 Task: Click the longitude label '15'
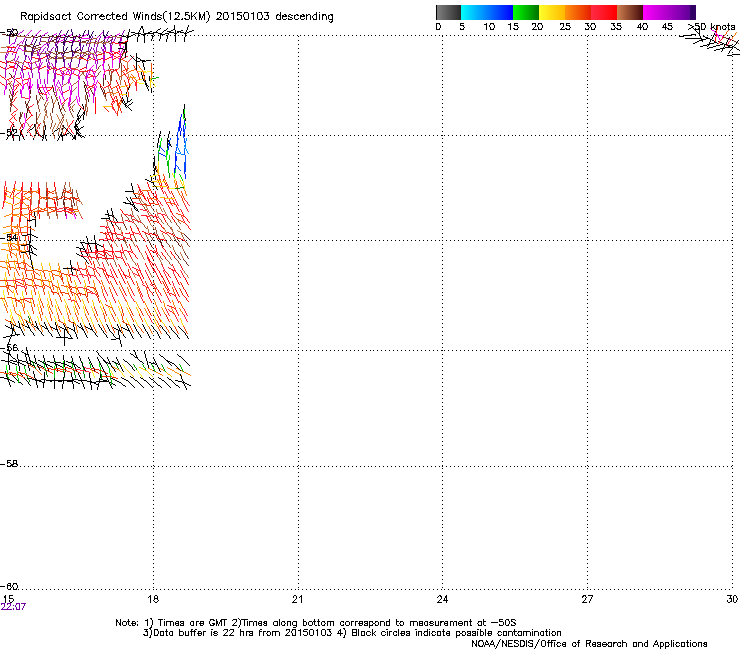[8, 599]
